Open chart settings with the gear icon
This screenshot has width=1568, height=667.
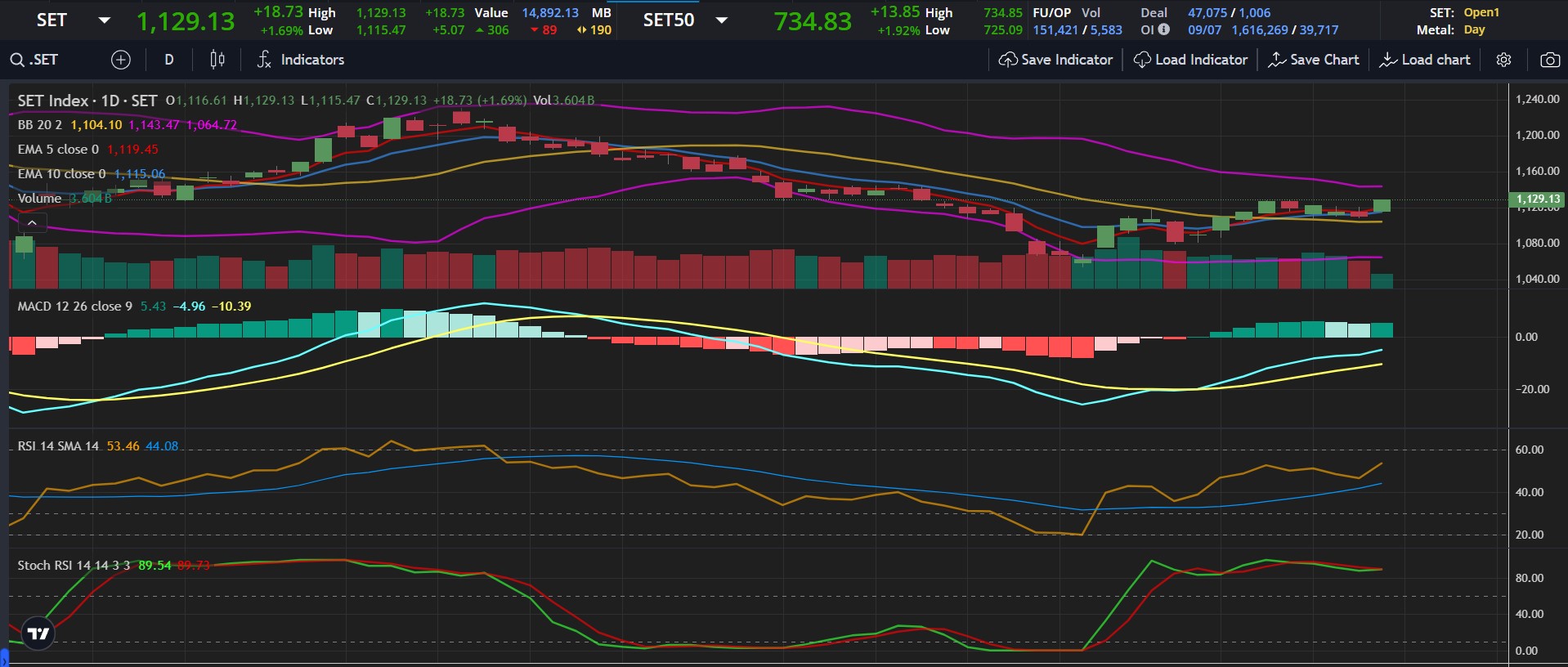point(1503,60)
